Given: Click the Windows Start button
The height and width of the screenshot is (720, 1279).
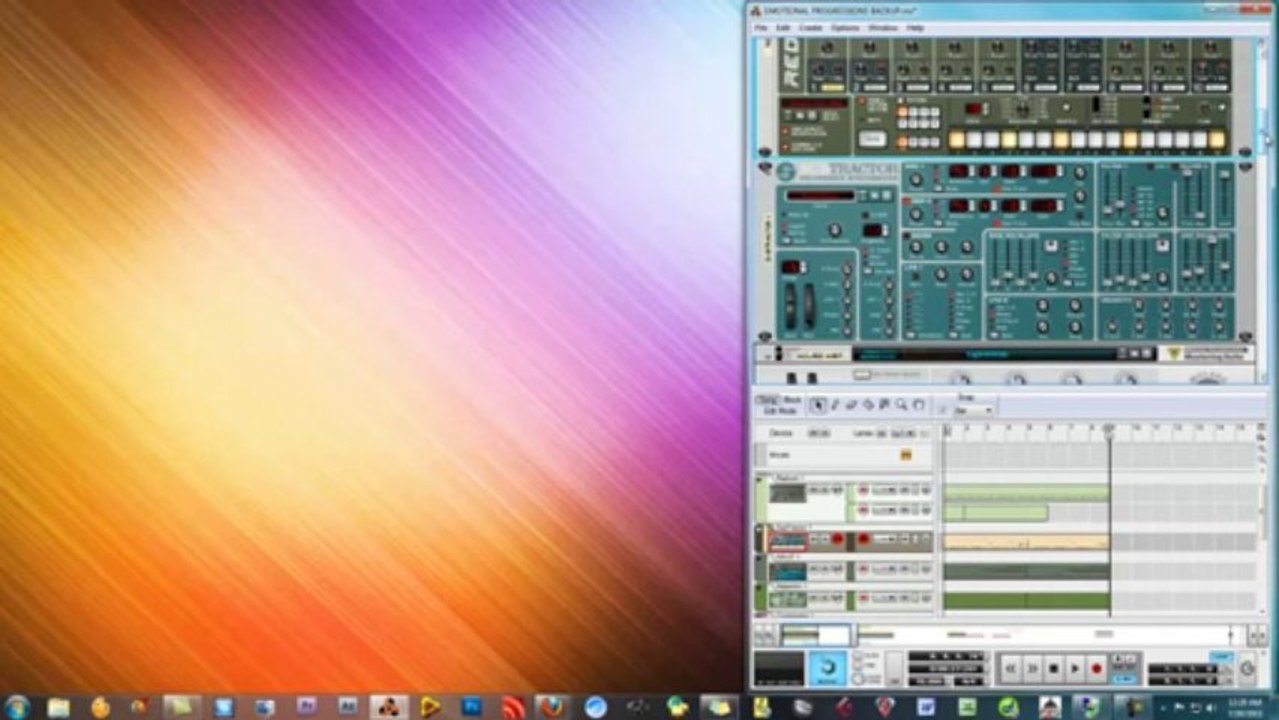Looking at the screenshot, I should pos(18,707).
